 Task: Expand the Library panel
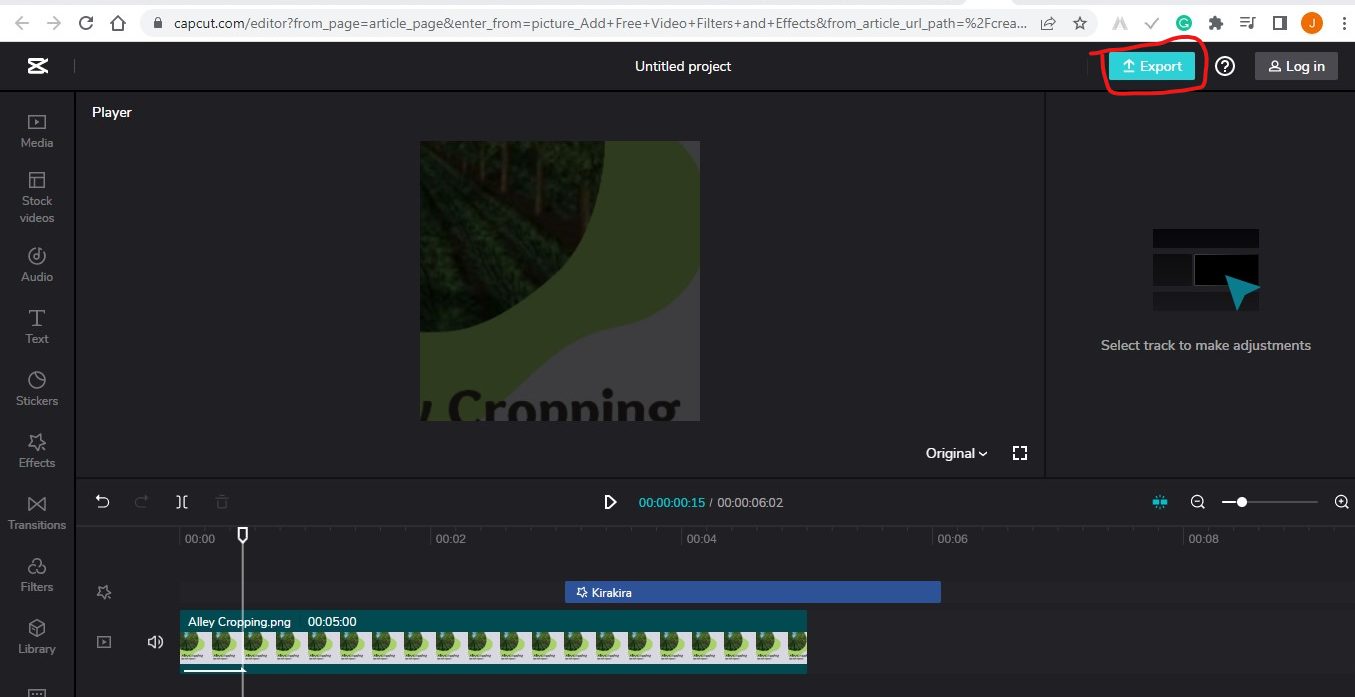pos(36,635)
